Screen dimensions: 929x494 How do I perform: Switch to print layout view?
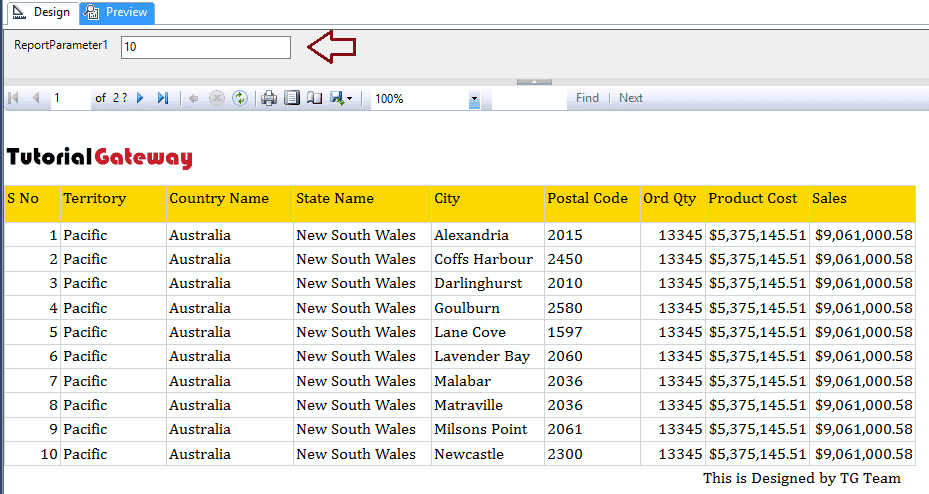tap(292, 98)
